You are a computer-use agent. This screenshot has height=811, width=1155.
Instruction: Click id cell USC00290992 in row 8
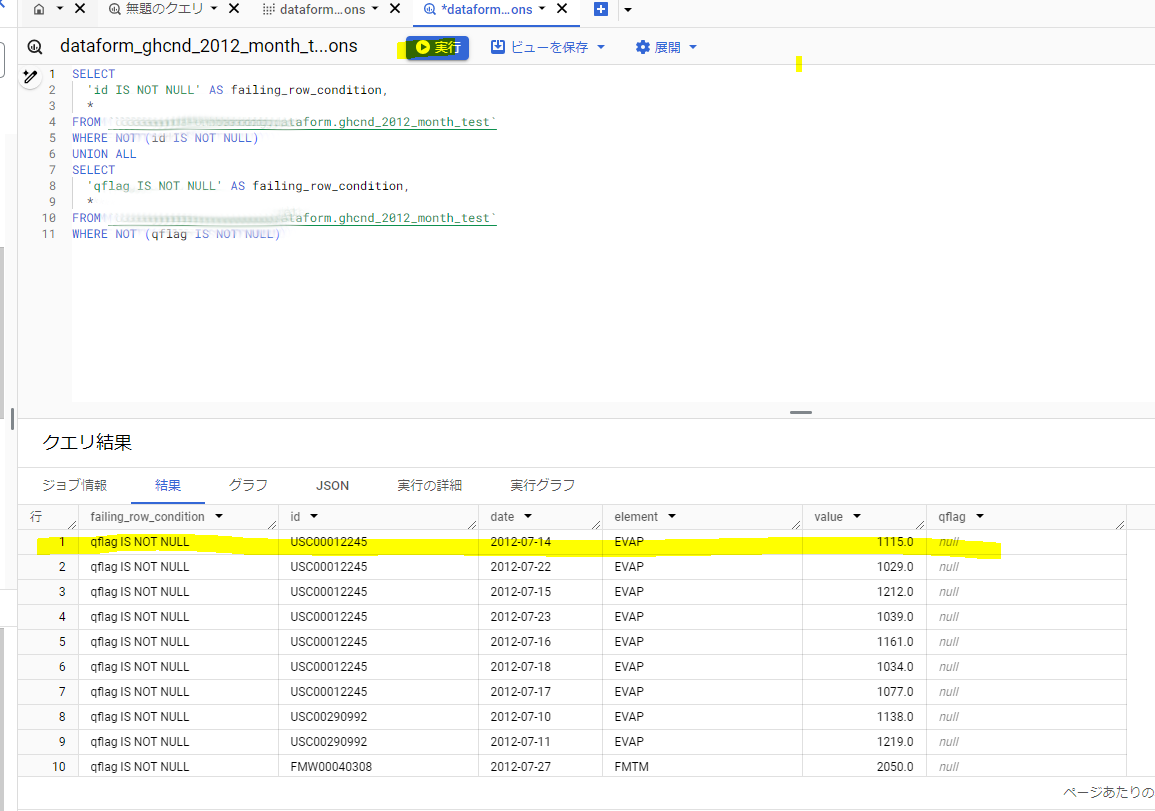(329, 717)
